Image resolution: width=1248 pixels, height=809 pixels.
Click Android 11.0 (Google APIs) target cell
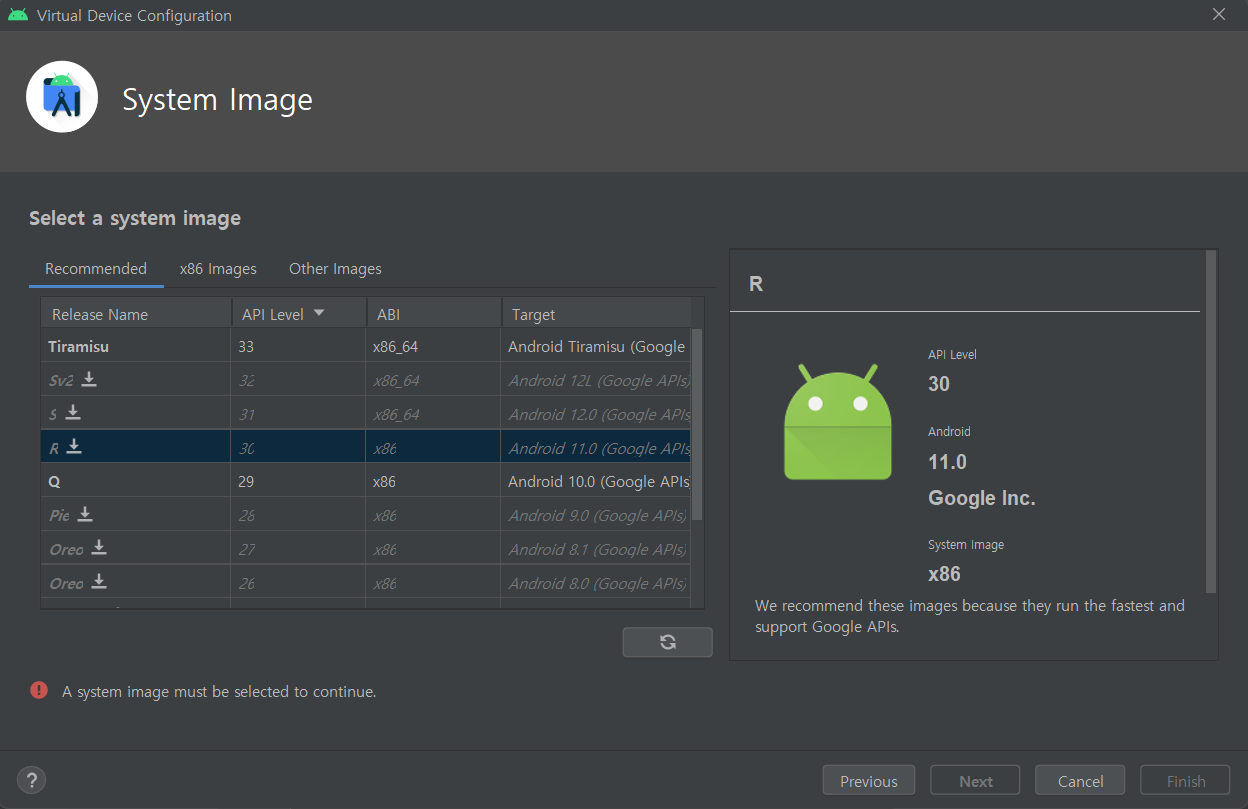coord(596,448)
